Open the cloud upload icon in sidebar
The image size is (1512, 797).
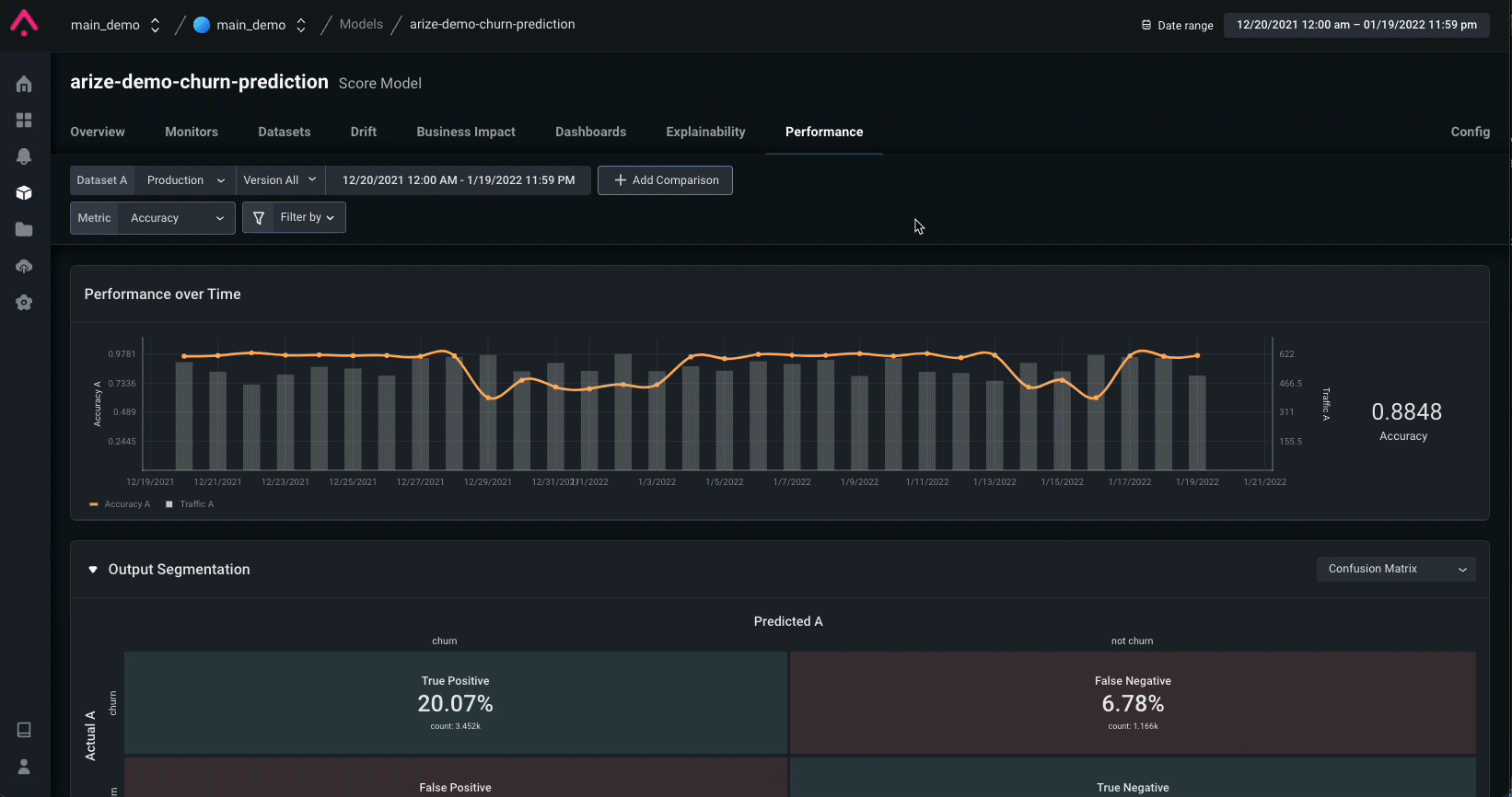tap(24, 266)
